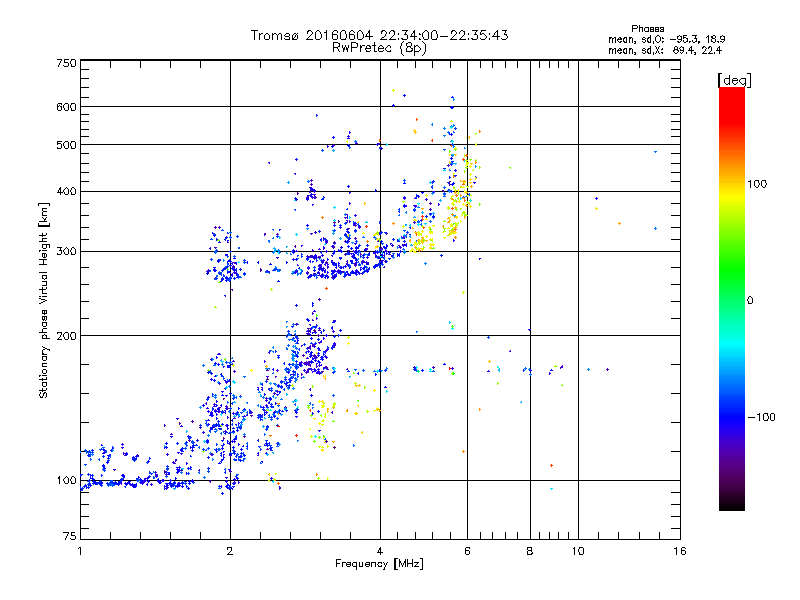Click the '100' colorbar tick label
The width and height of the screenshot is (800, 600).
point(757,184)
